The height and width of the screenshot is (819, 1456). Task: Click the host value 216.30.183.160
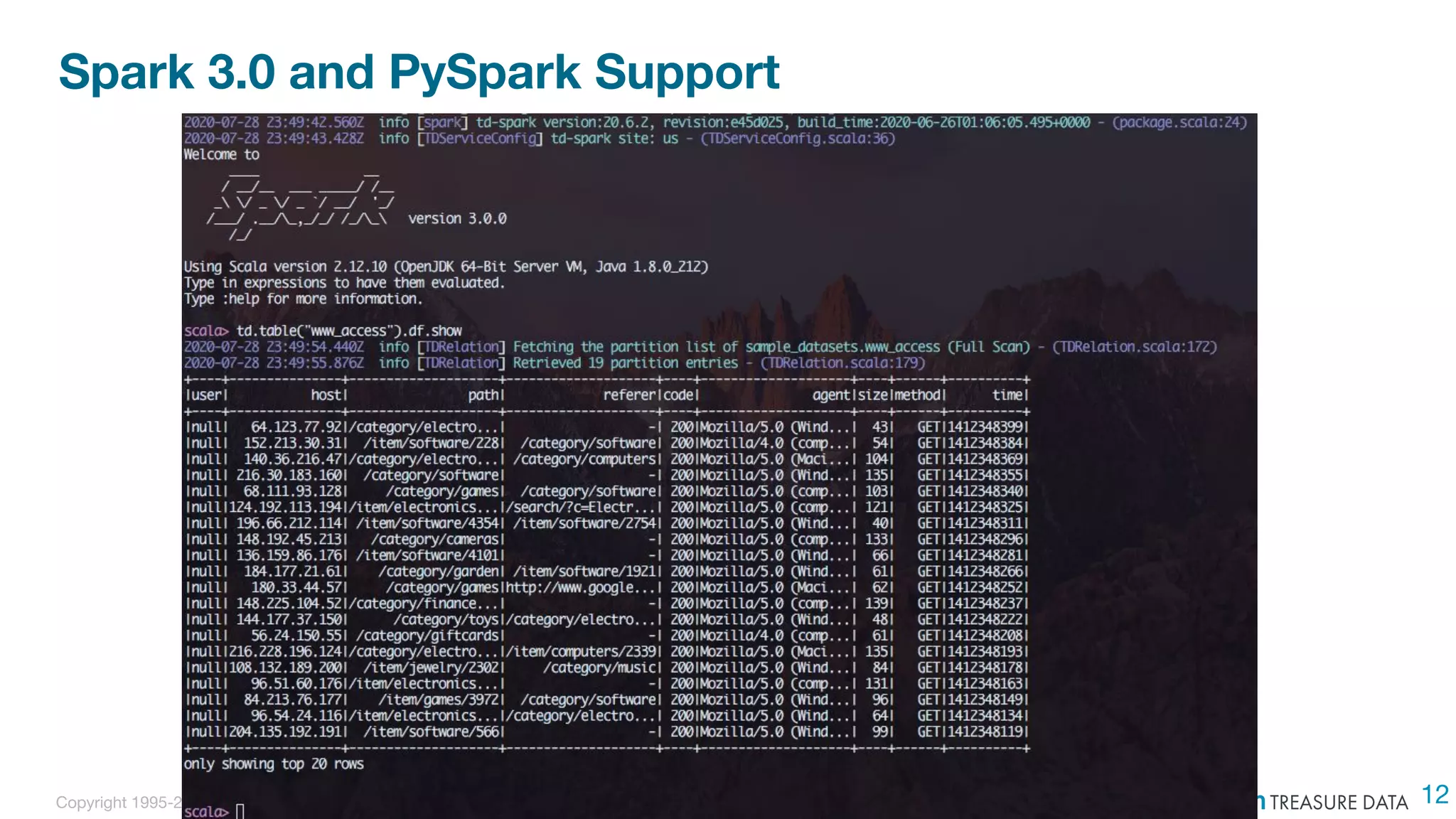click(x=289, y=475)
